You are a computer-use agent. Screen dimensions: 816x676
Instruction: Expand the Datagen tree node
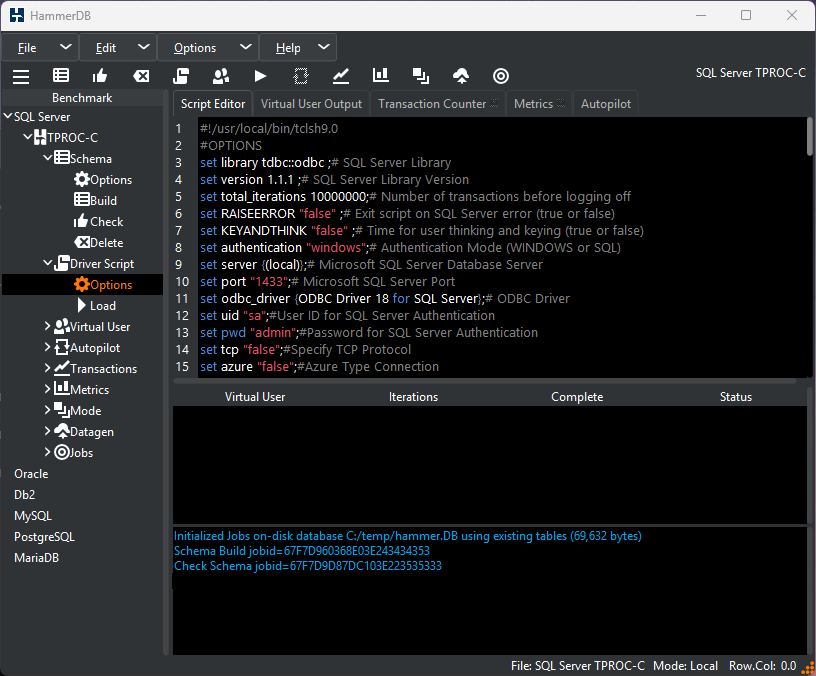47,431
